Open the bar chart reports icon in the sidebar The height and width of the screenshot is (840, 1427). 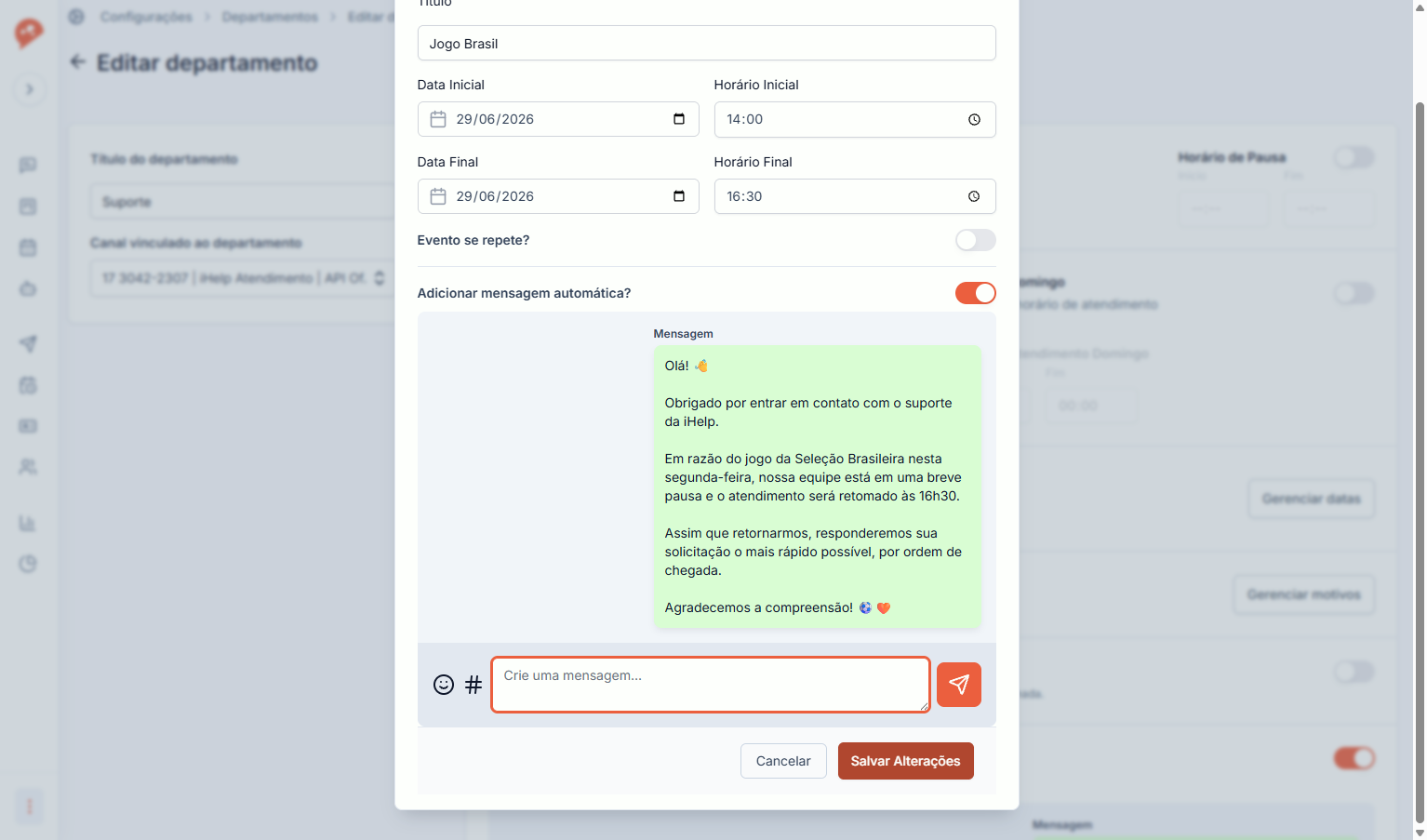pyautogui.click(x=28, y=524)
